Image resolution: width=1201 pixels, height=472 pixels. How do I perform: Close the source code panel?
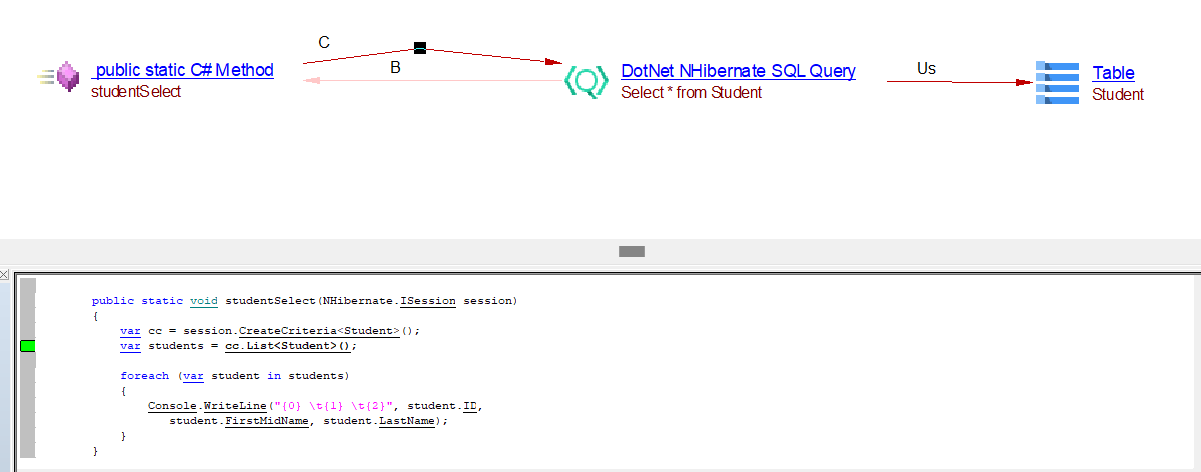coord(5,274)
